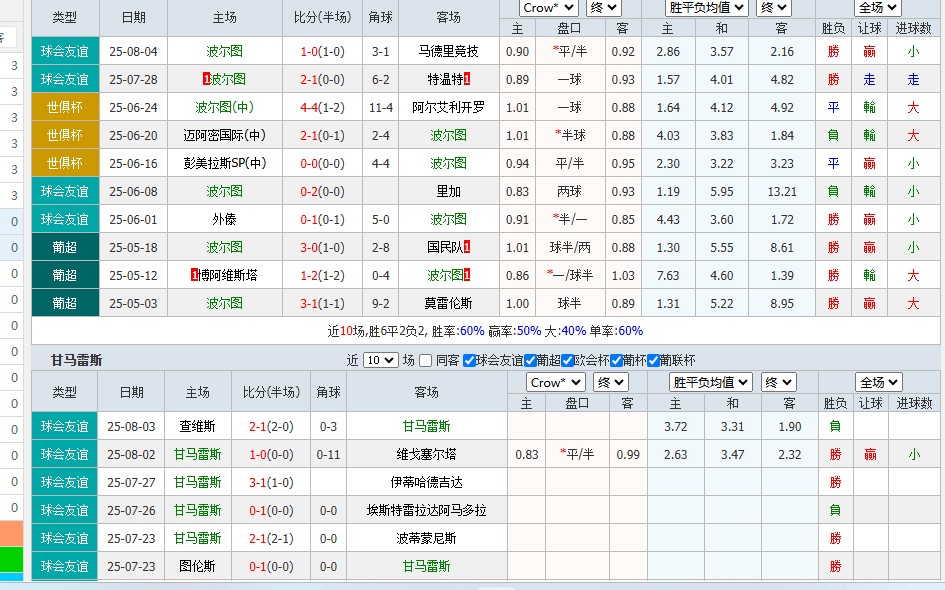Click the red card icon beside 波尔图 on 25-07-28
This screenshot has width=945, height=590.
tap(205, 79)
